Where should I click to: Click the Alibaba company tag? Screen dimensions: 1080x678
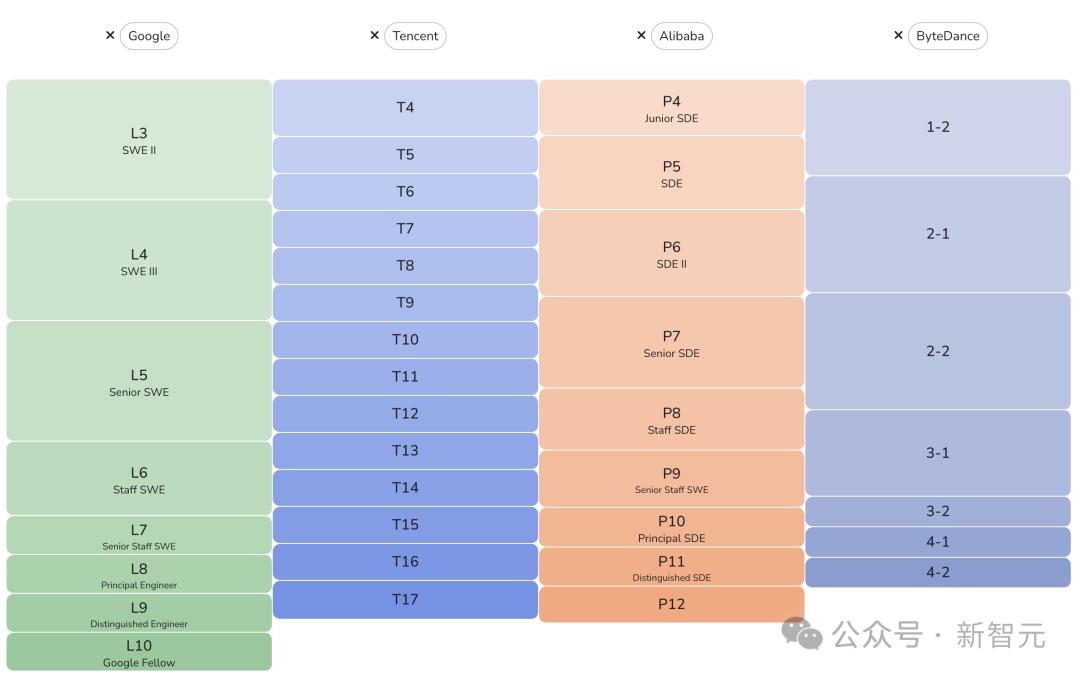click(x=682, y=36)
